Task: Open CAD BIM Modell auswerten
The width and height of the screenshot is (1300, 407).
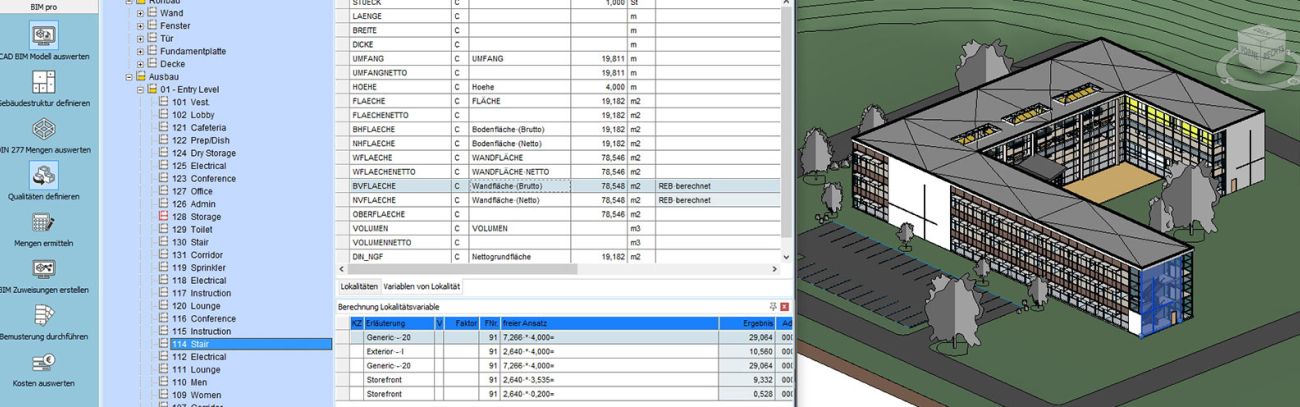Action: tap(44, 35)
